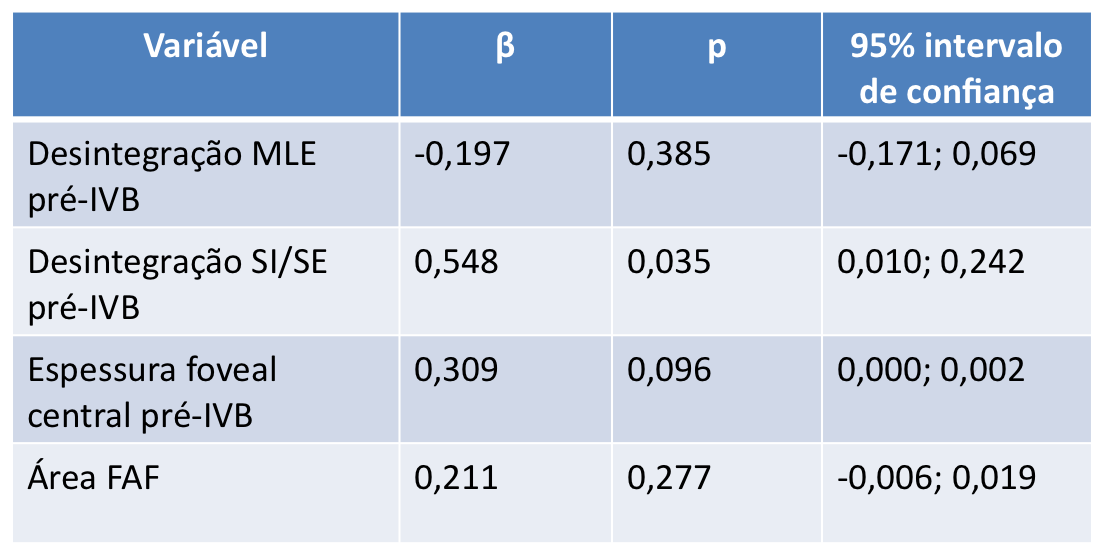Click the p value 0,096
The height and width of the screenshot is (555, 1104).
click(x=669, y=370)
